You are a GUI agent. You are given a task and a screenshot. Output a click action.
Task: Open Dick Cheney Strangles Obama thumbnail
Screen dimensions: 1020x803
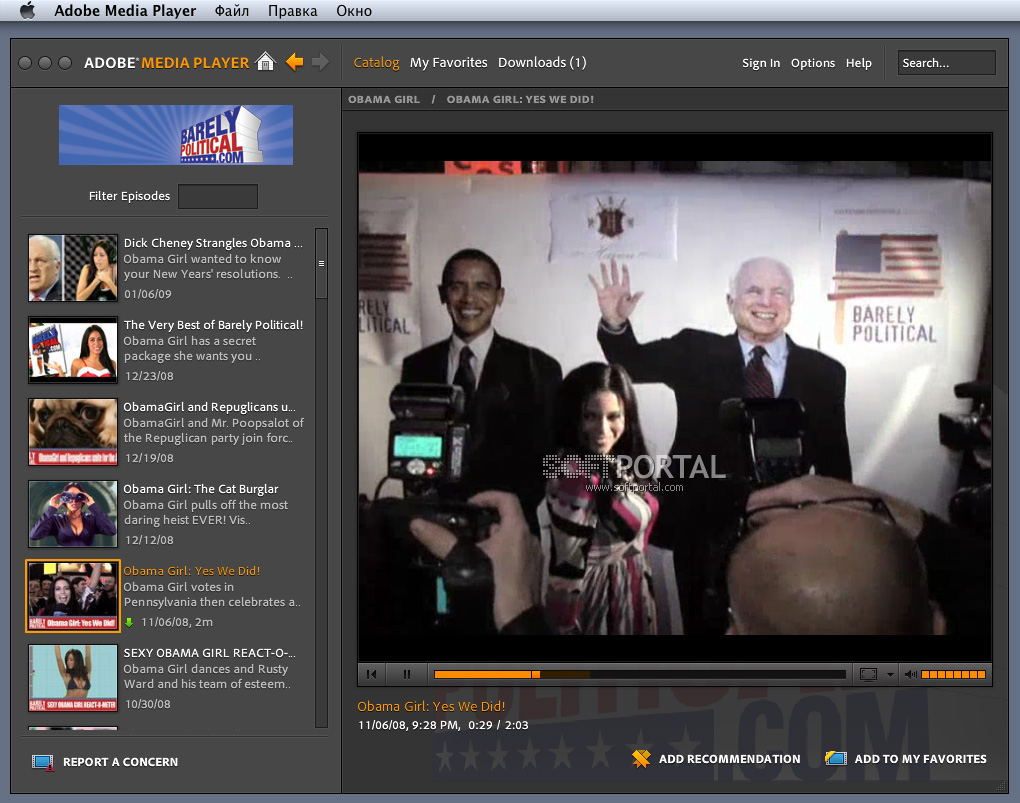tap(73, 267)
